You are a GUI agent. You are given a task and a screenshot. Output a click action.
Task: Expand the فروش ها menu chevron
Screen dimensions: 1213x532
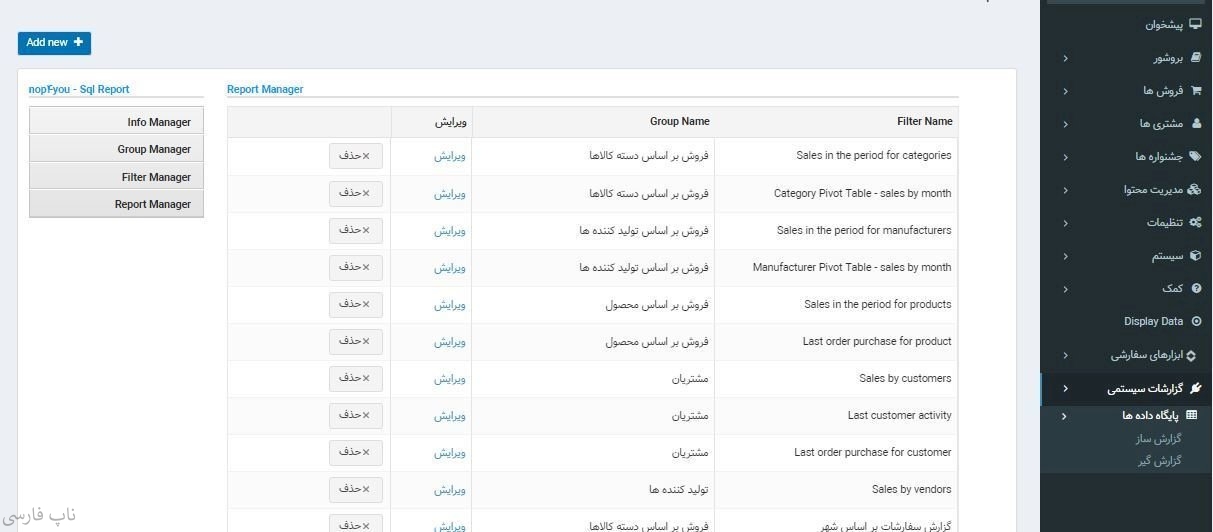click(x=1065, y=91)
